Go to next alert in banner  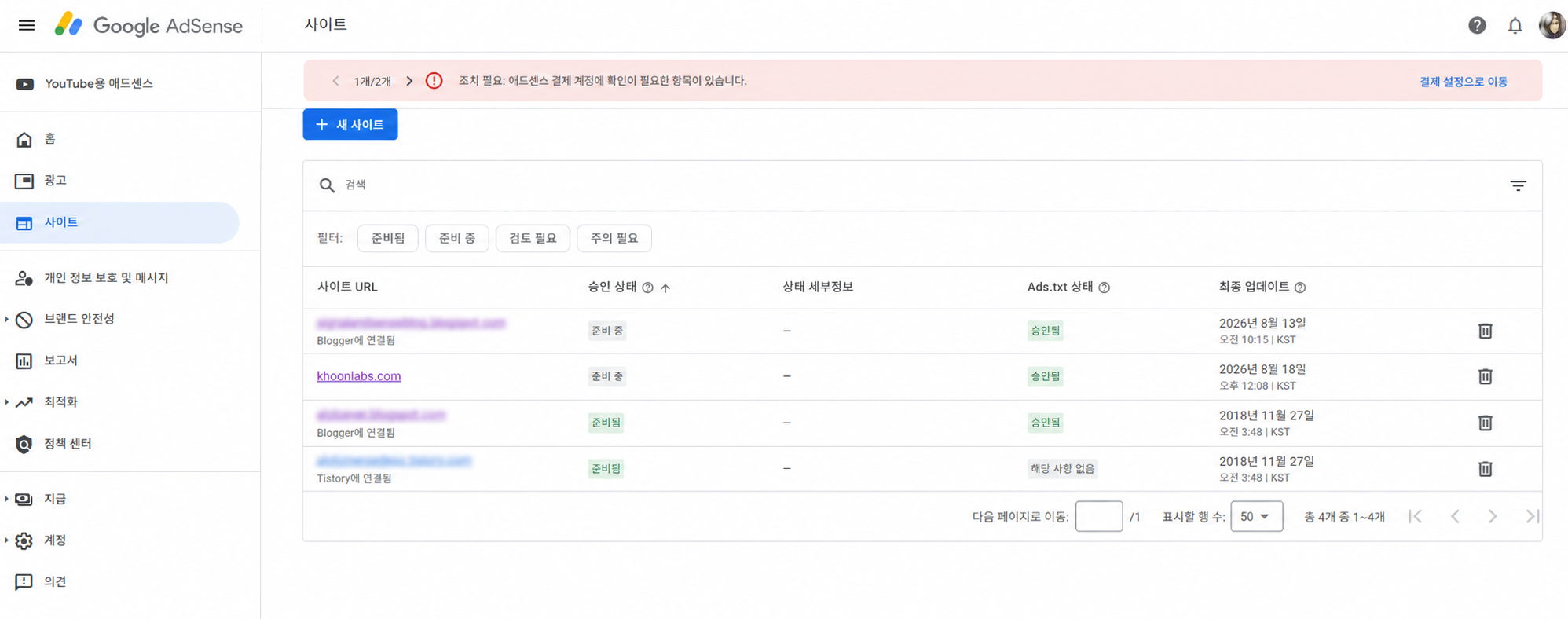[x=409, y=81]
